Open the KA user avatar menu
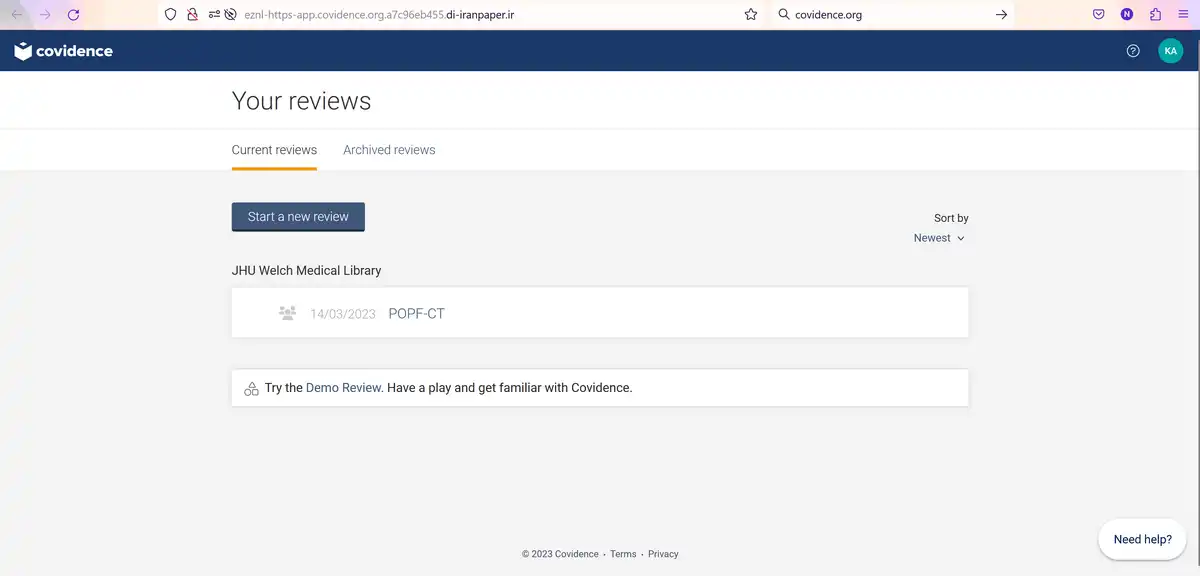Screen dimensions: 1200x576 point(1170,51)
